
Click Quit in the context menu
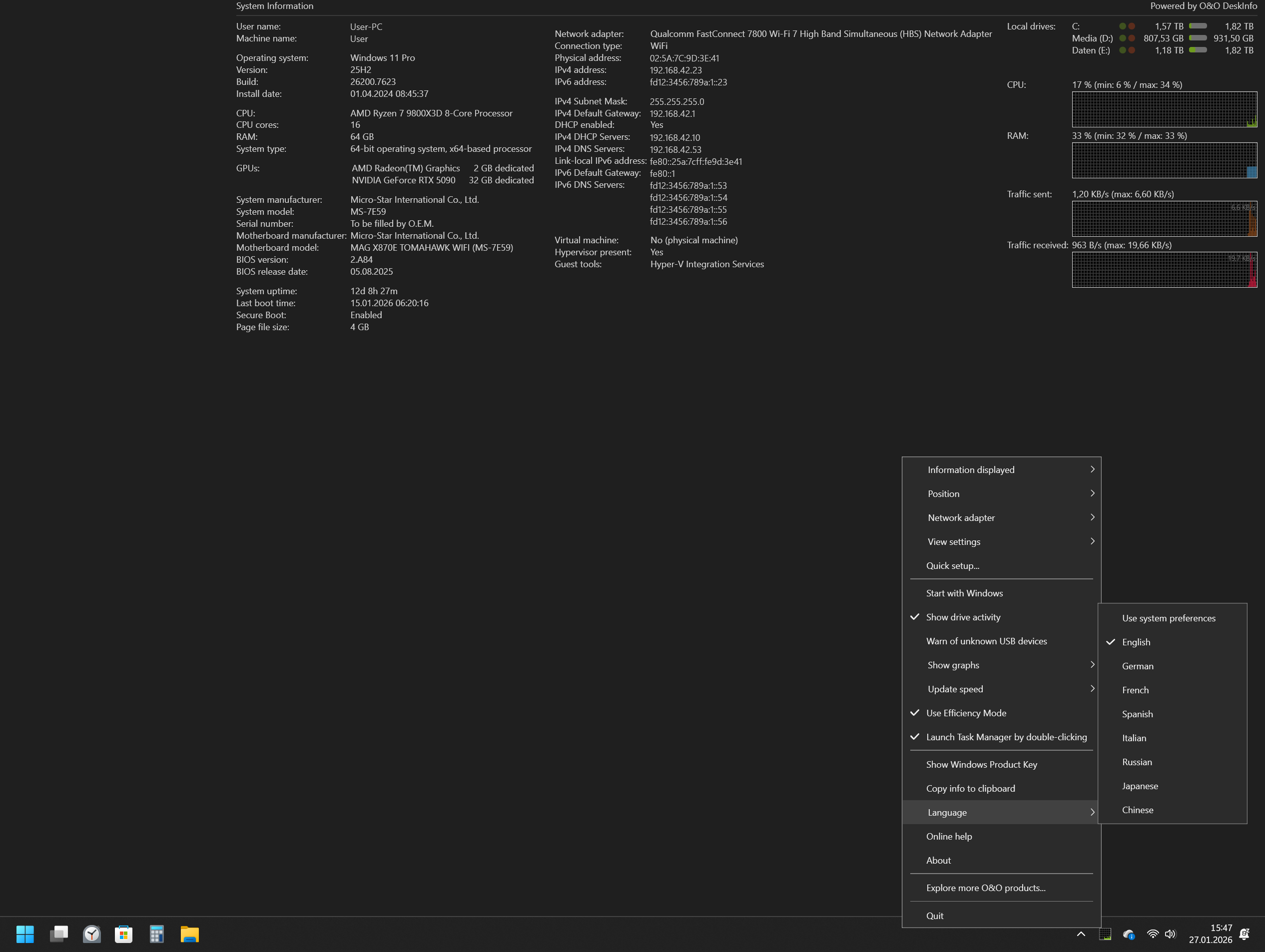click(x=934, y=916)
